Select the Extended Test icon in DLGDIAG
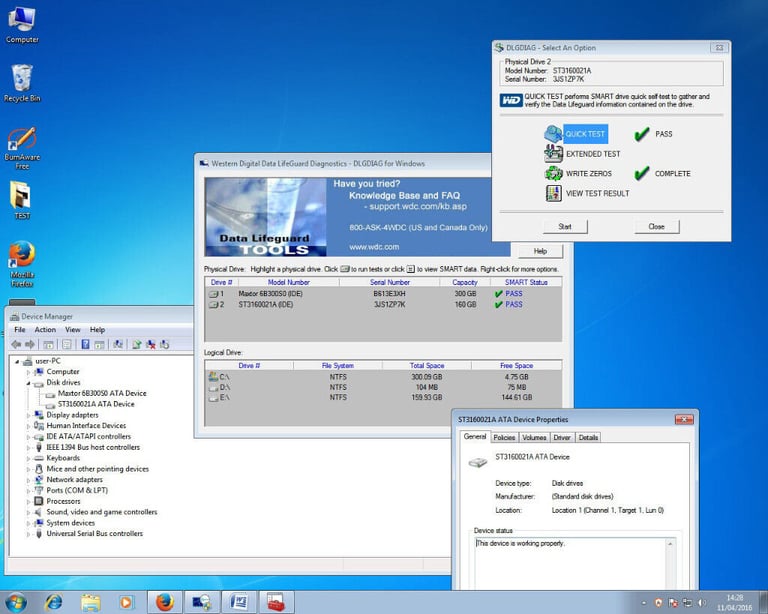This screenshot has height=614, width=768. pyautogui.click(x=553, y=154)
